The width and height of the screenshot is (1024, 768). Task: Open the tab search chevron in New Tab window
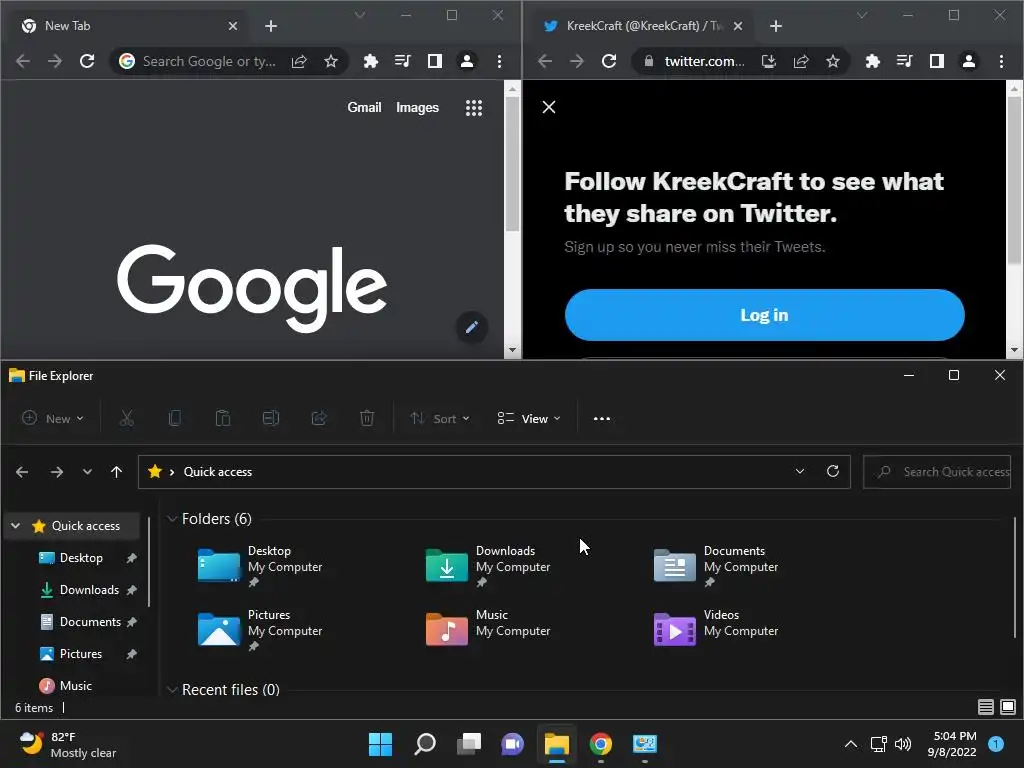(359, 15)
